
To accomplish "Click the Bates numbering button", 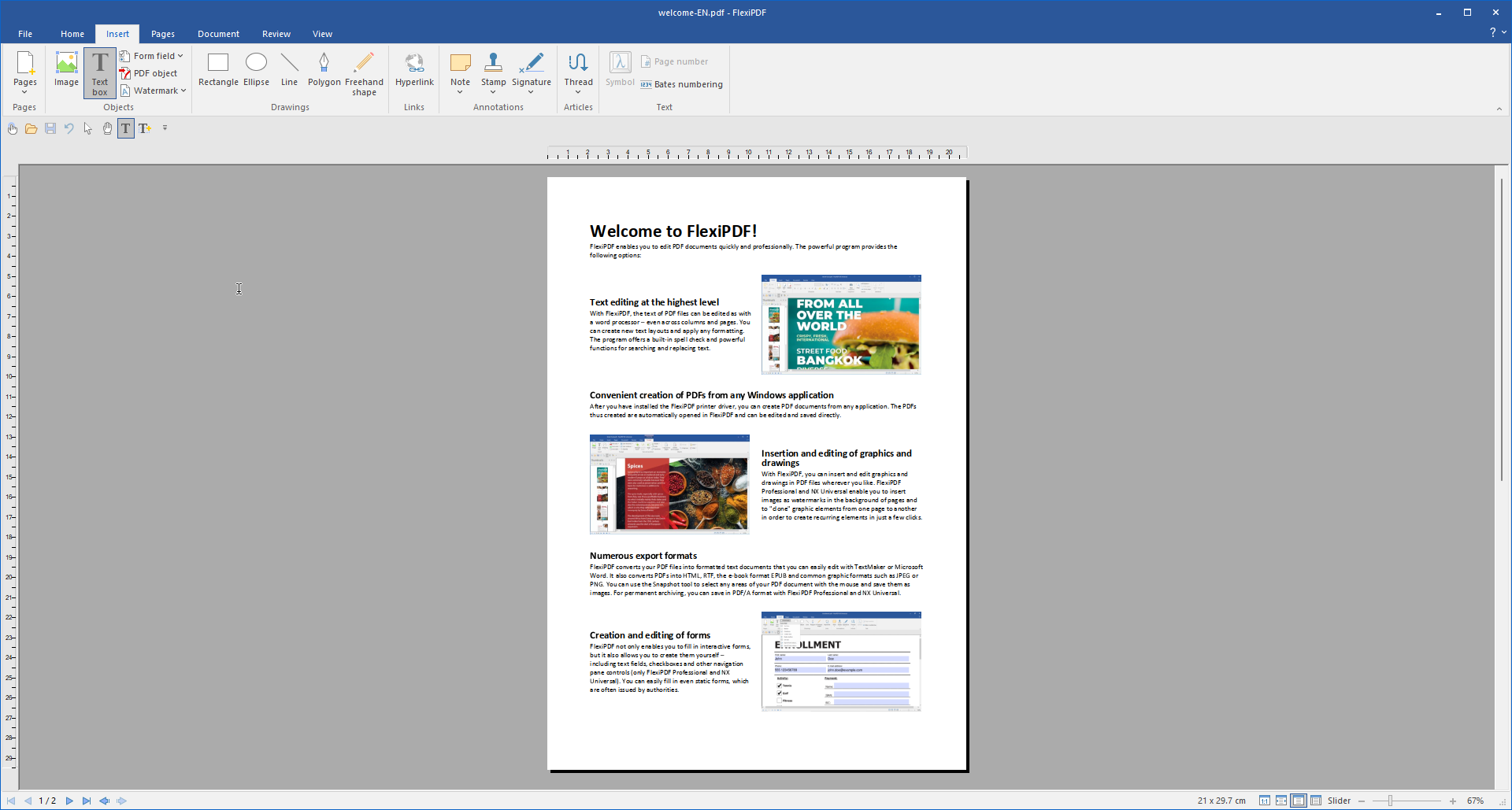I will coord(682,84).
